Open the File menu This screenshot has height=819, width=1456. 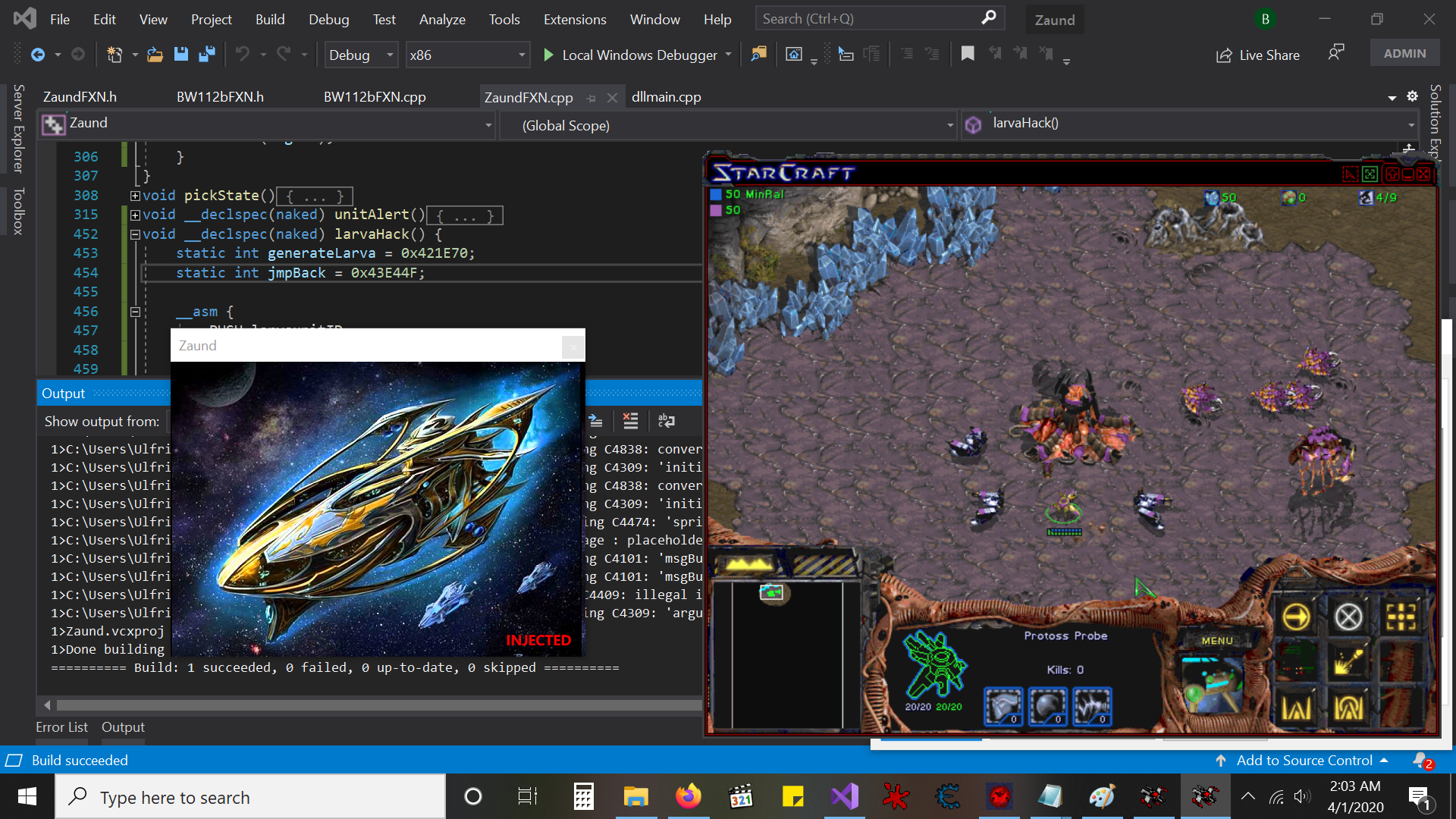pos(60,19)
